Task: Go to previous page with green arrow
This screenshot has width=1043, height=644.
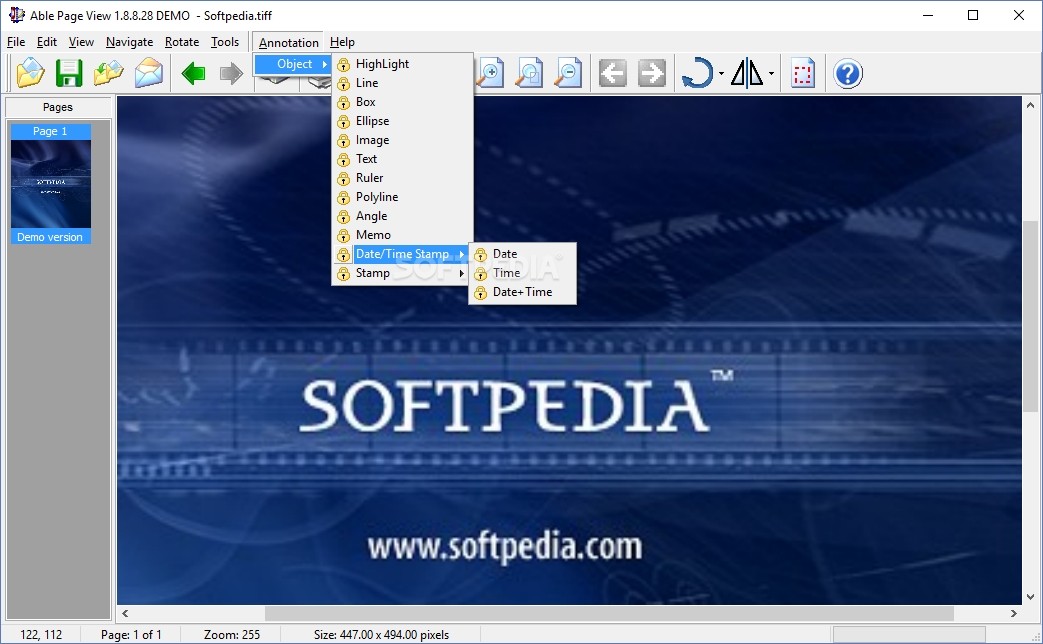Action: coord(194,73)
